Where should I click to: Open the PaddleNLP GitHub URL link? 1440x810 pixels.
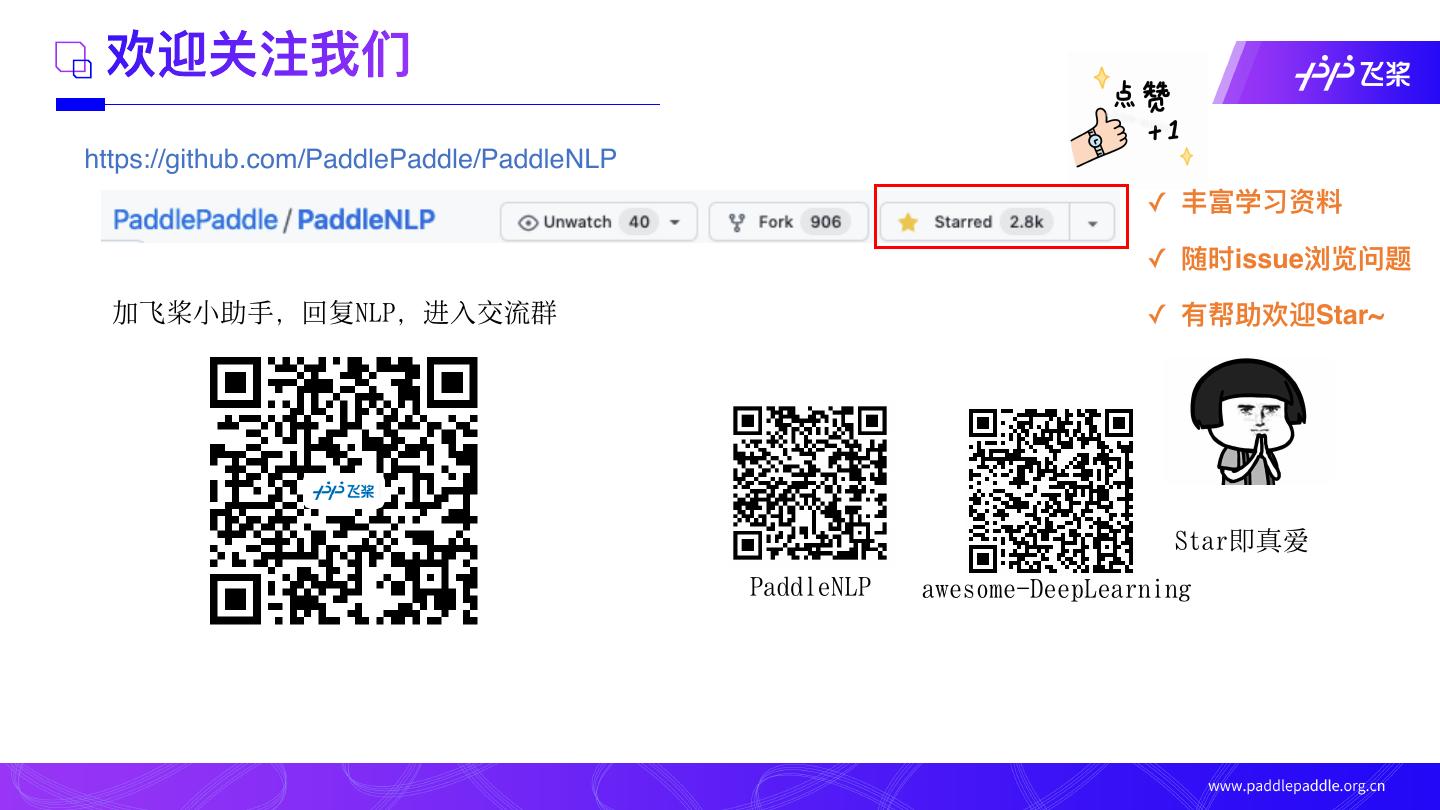tap(351, 159)
